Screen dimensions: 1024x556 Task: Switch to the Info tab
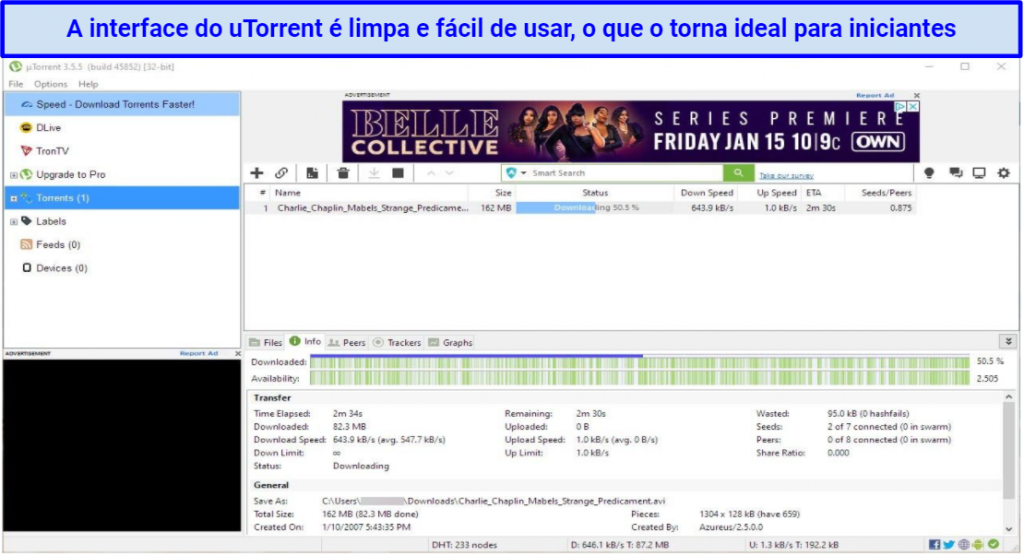click(306, 342)
